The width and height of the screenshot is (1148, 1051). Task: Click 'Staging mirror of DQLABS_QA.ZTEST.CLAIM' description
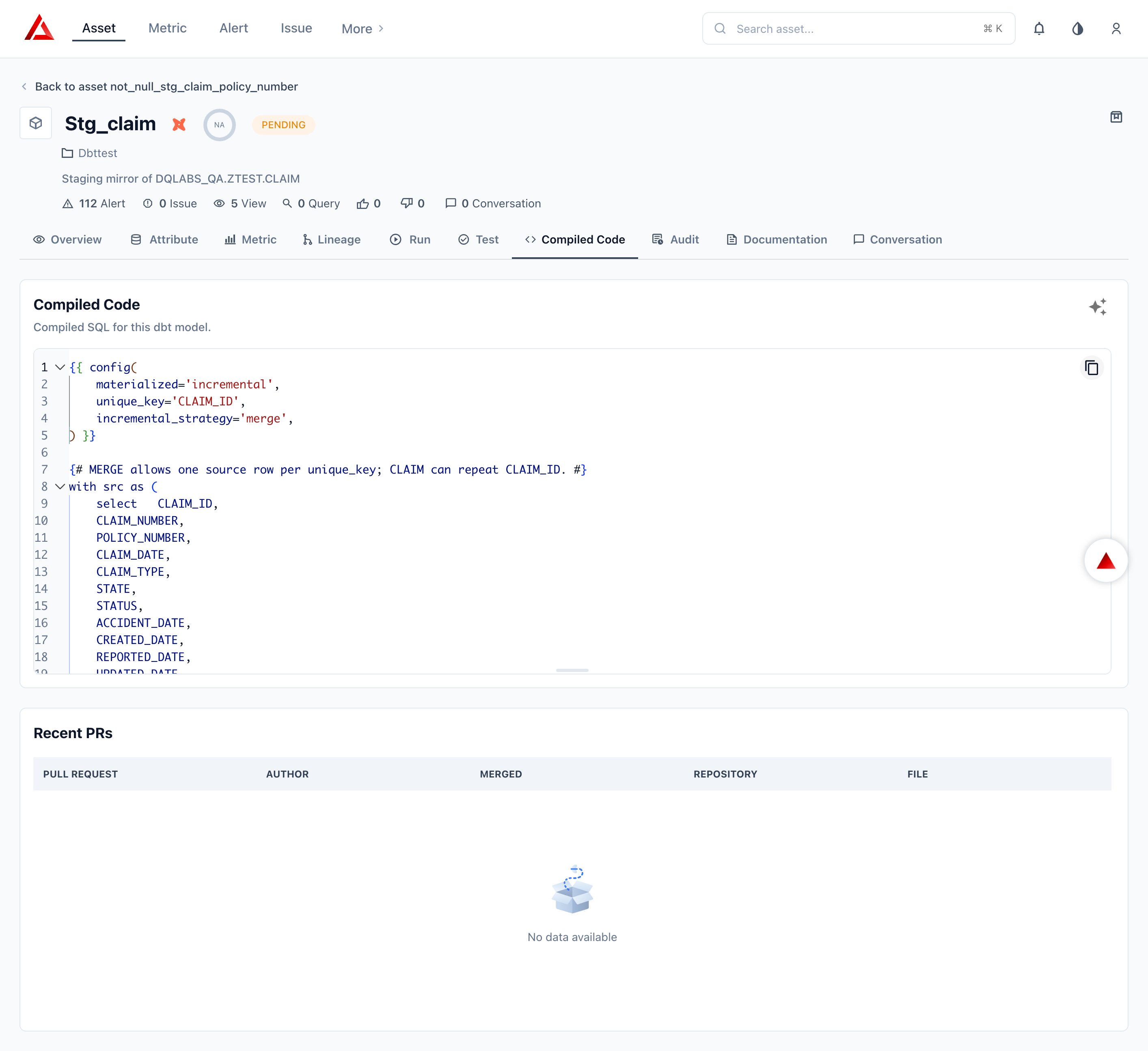[181, 179]
